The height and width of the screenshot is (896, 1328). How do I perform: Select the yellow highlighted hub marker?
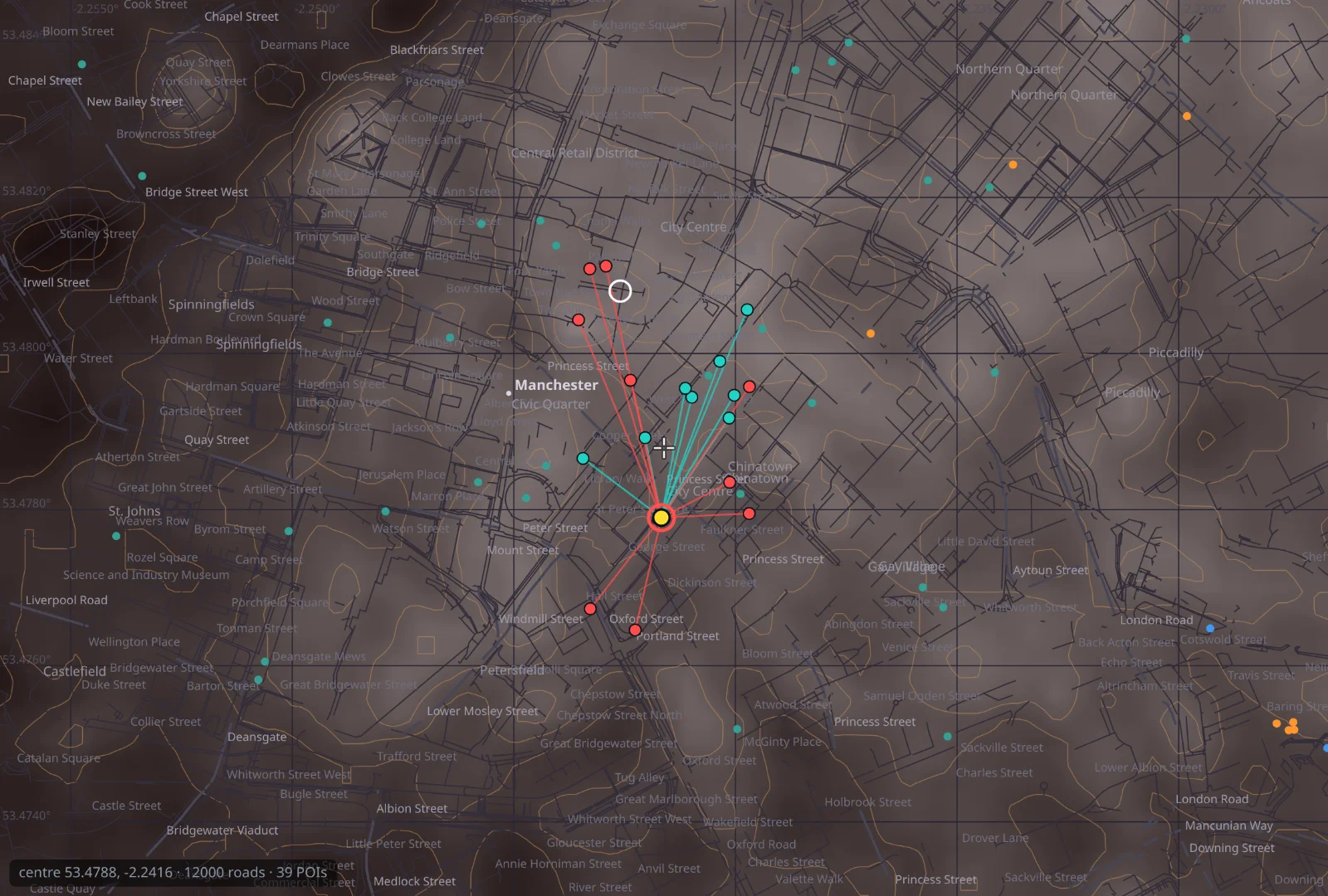click(661, 518)
